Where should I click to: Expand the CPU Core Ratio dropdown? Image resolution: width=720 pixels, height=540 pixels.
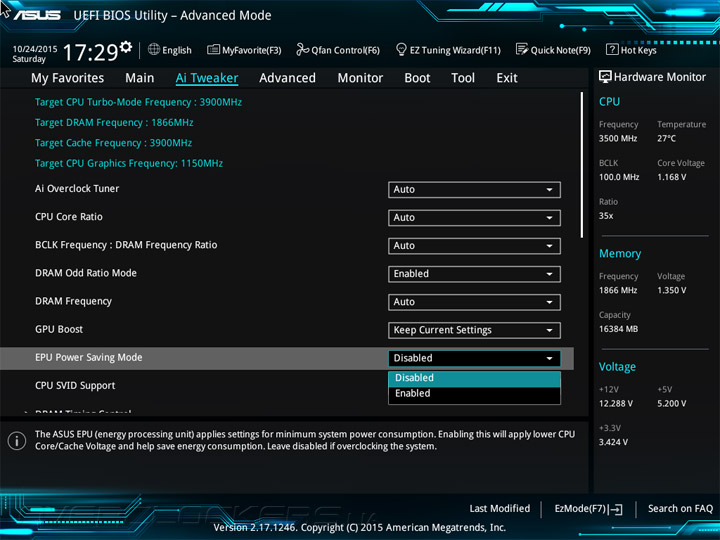[474, 218]
